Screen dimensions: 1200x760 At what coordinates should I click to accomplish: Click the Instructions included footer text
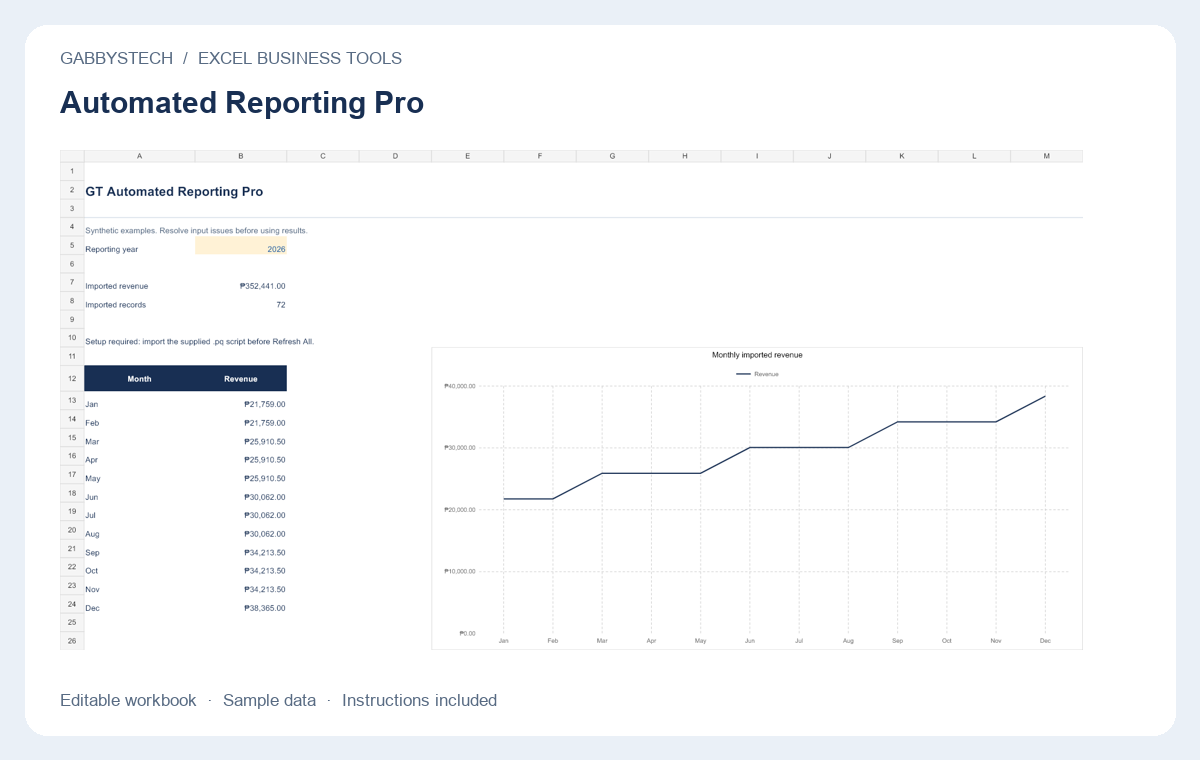[x=419, y=700]
